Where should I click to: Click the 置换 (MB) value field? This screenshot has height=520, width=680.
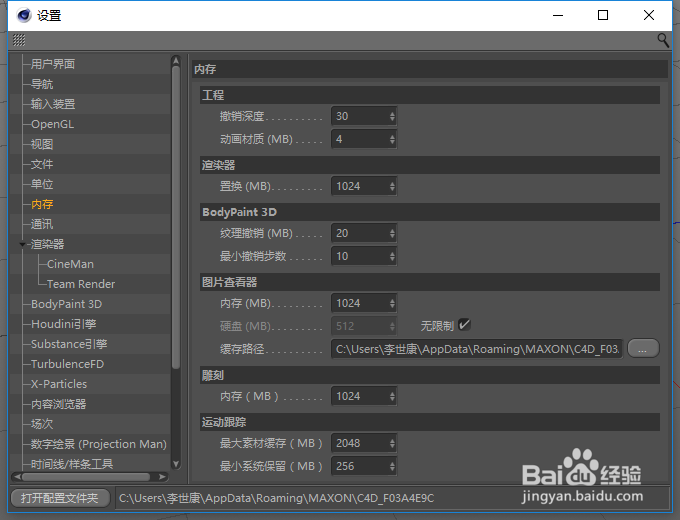(x=360, y=186)
